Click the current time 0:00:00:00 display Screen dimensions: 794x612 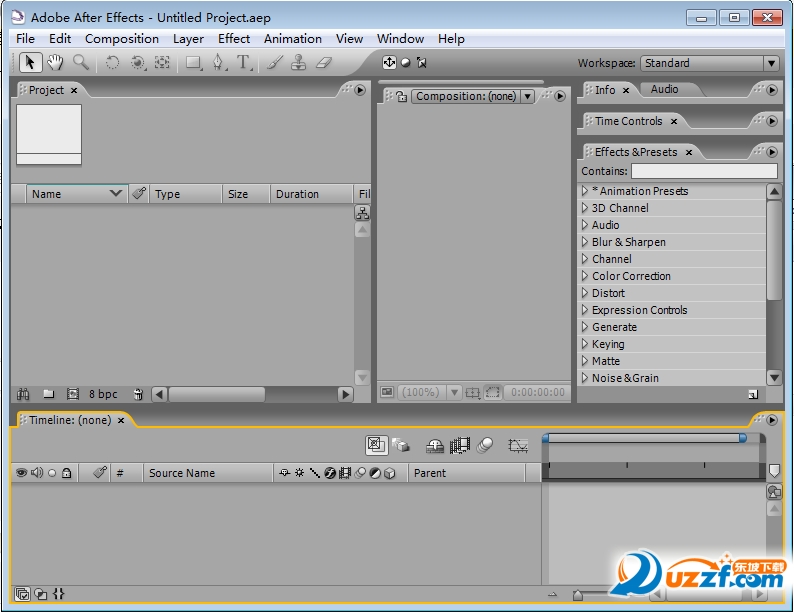[x=538, y=392]
